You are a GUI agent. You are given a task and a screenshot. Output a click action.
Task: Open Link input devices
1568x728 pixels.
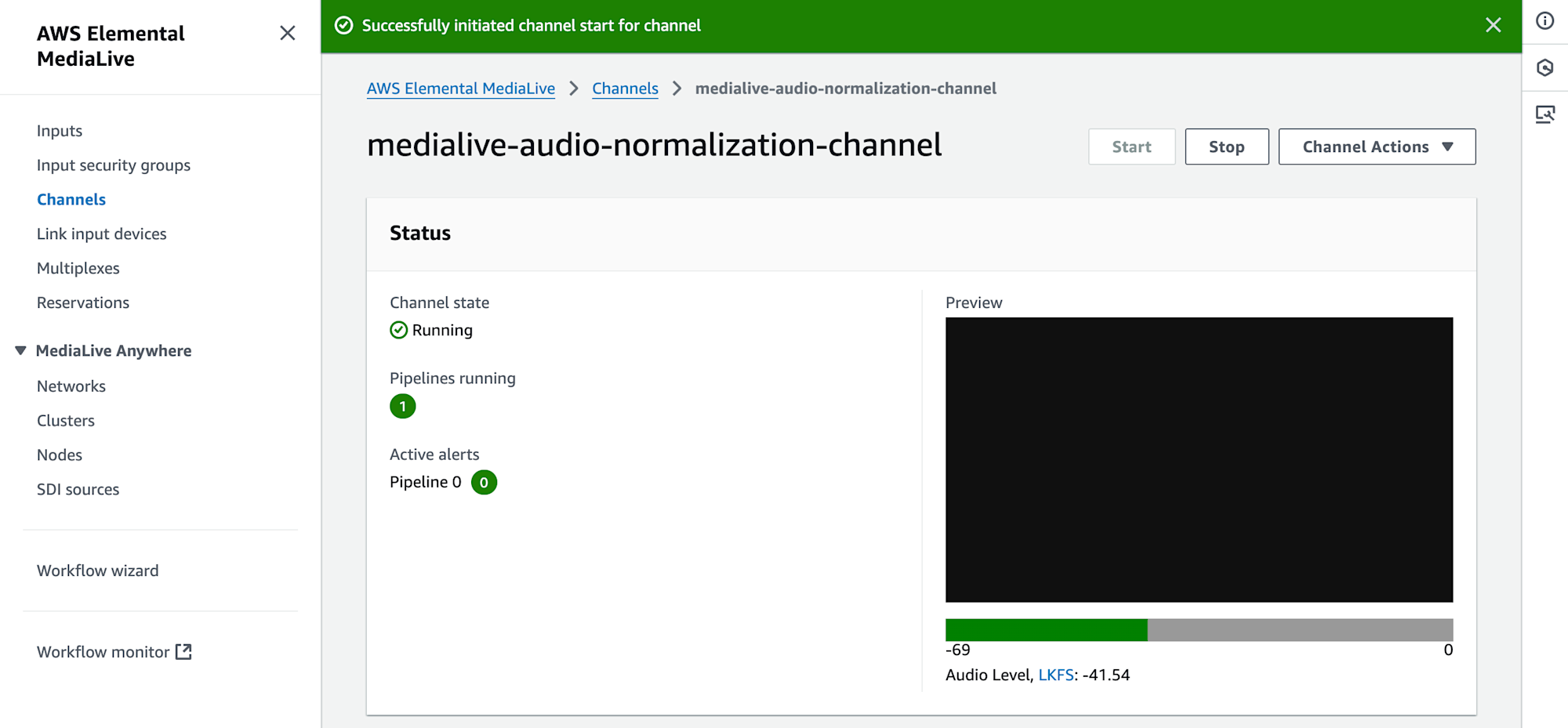[x=102, y=234]
